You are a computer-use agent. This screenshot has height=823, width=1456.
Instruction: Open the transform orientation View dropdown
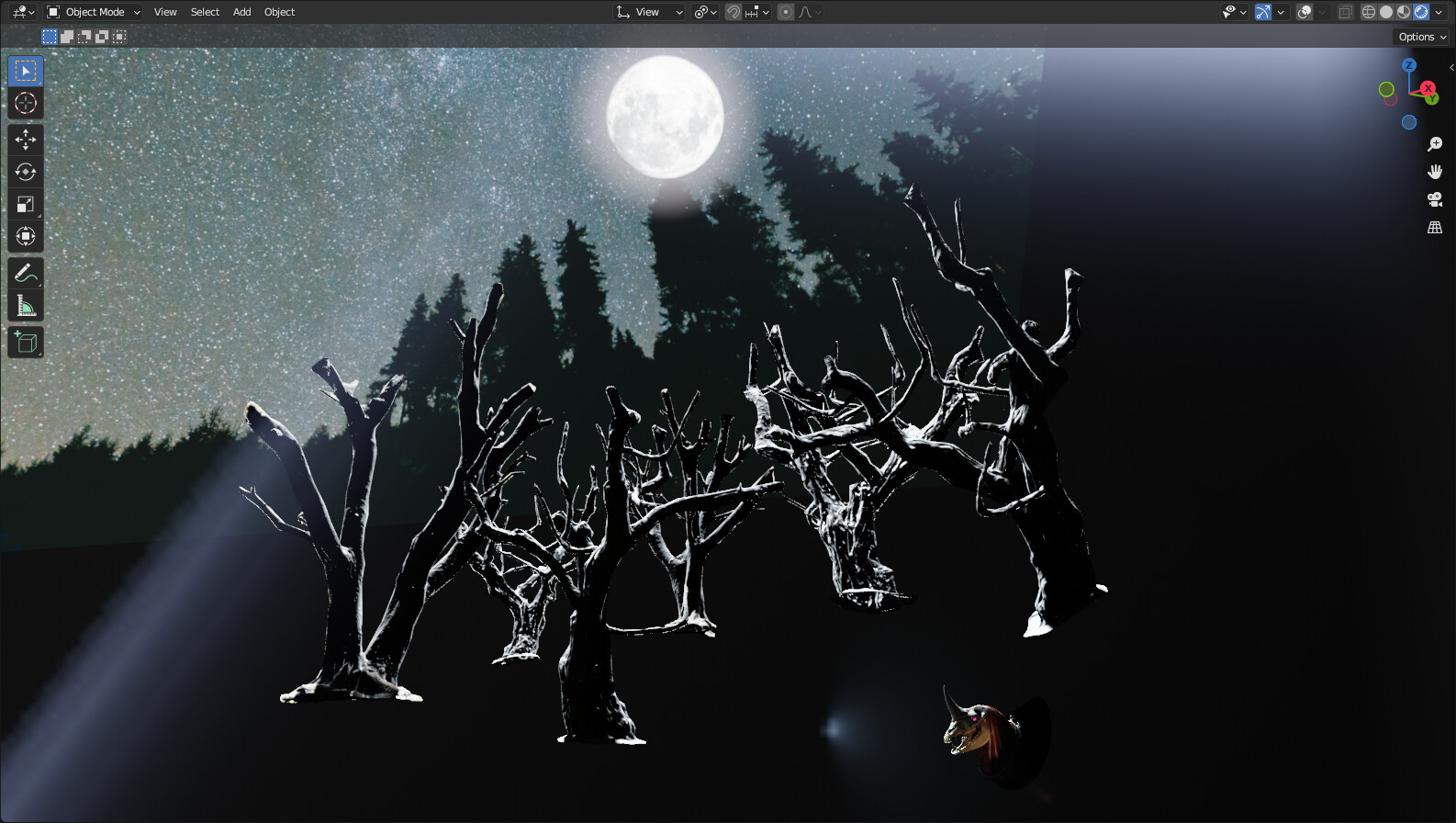[x=650, y=12]
